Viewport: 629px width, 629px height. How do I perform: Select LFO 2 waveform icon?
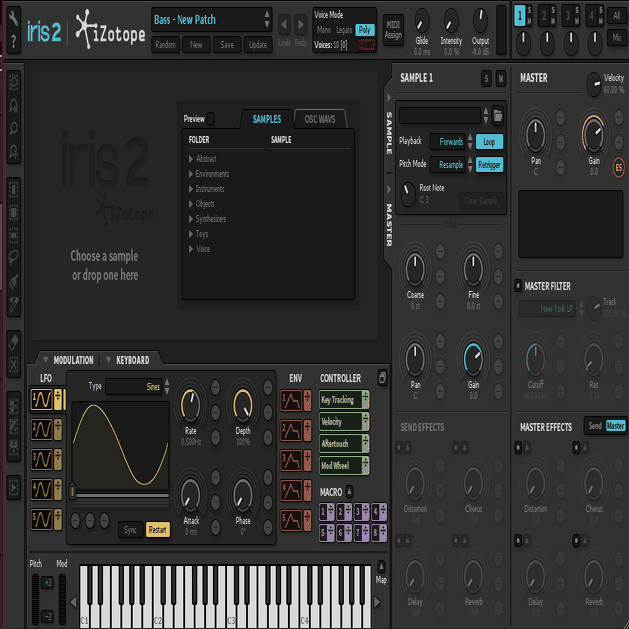coord(42,430)
